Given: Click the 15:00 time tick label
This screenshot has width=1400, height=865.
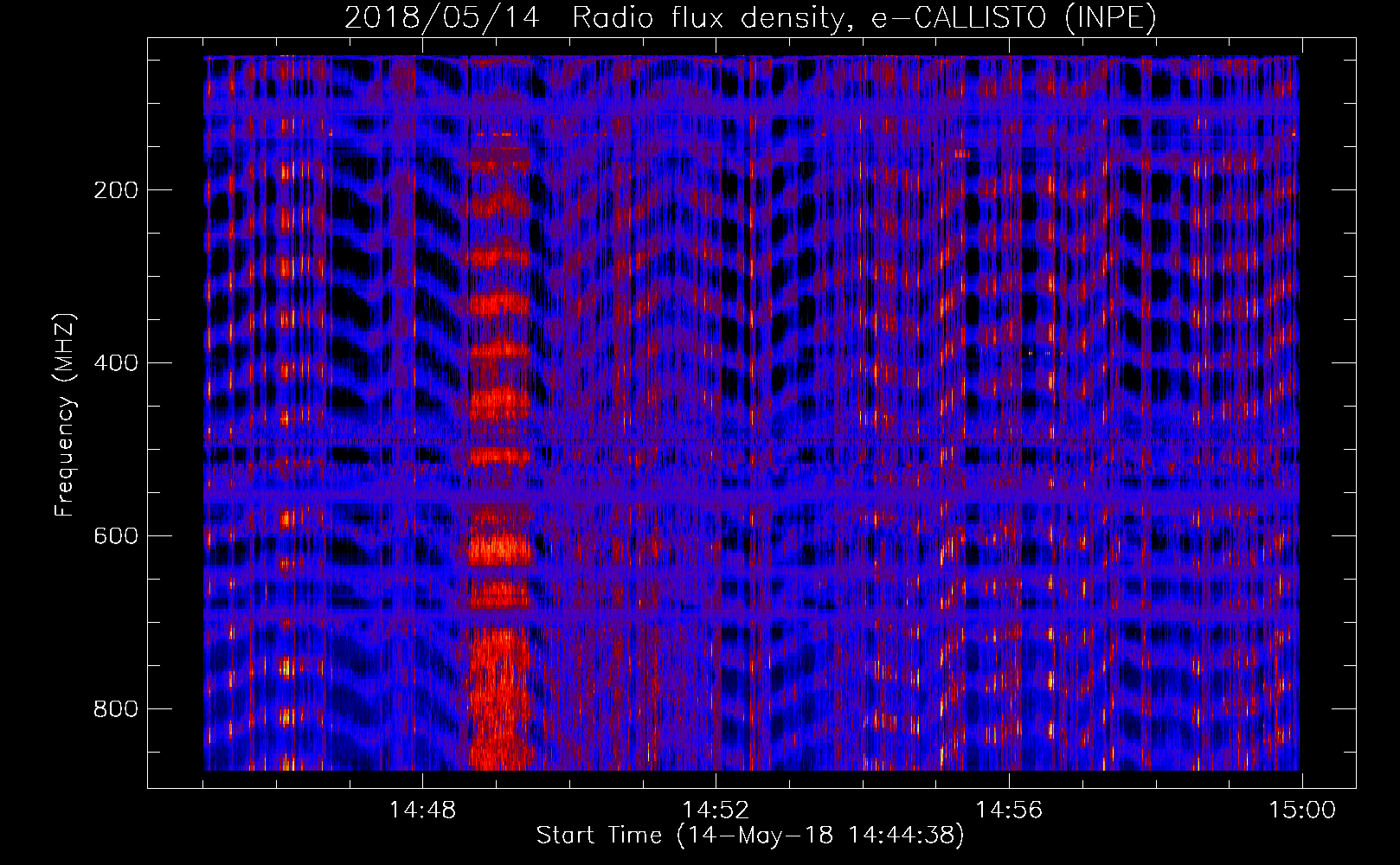Looking at the screenshot, I should [x=1302, y=811].
